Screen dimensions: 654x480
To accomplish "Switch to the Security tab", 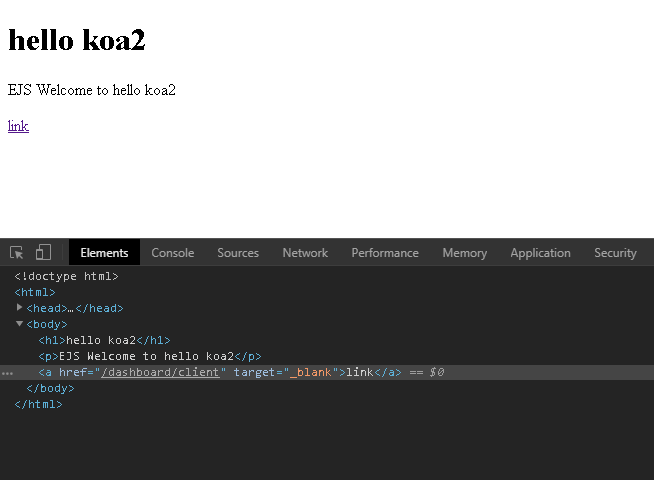I will [616, 253].
